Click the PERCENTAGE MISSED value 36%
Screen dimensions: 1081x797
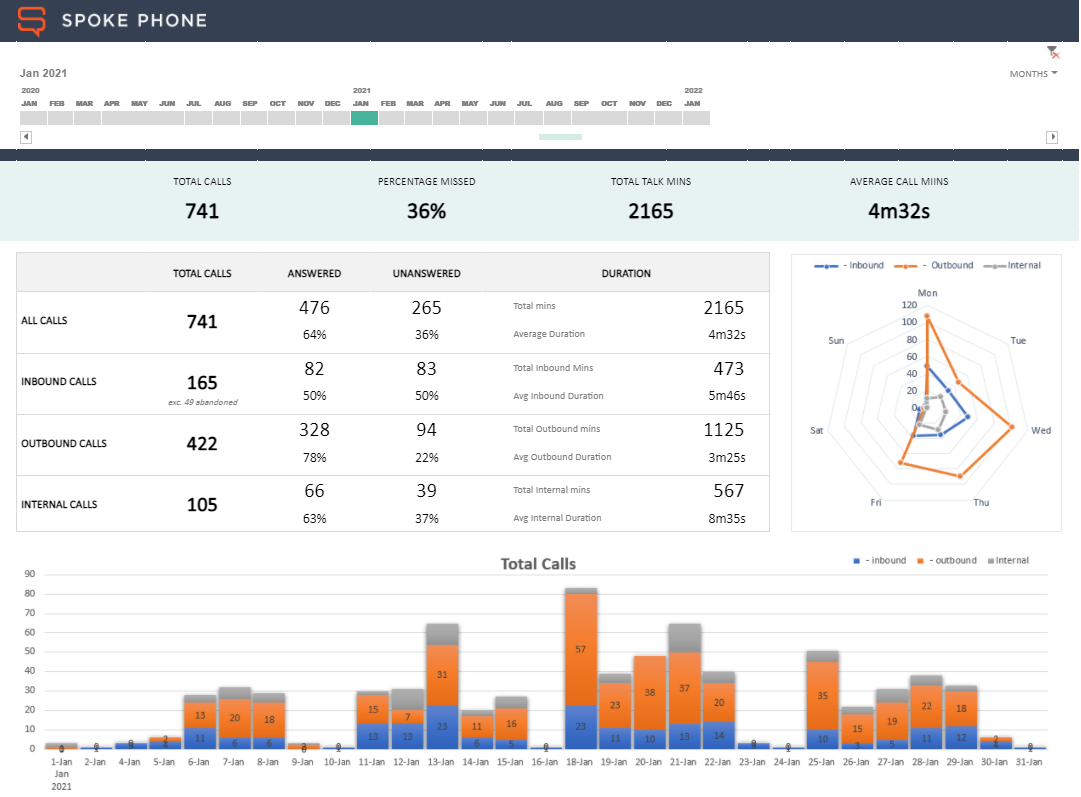pyautogui.click(x=426, y=211)
